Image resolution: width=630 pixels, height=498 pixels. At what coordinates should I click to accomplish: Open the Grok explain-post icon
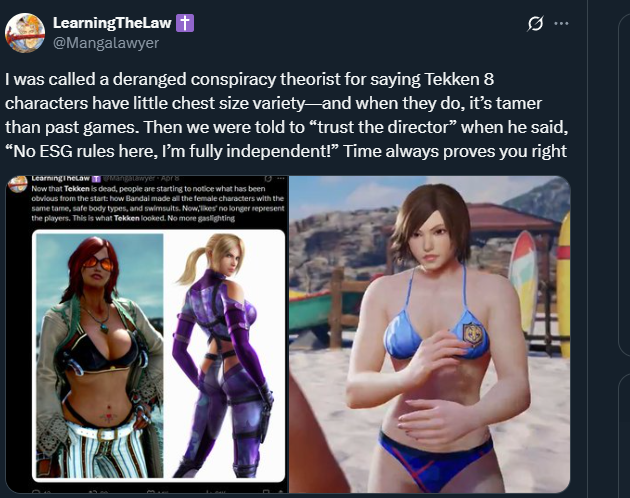point(535,23)
